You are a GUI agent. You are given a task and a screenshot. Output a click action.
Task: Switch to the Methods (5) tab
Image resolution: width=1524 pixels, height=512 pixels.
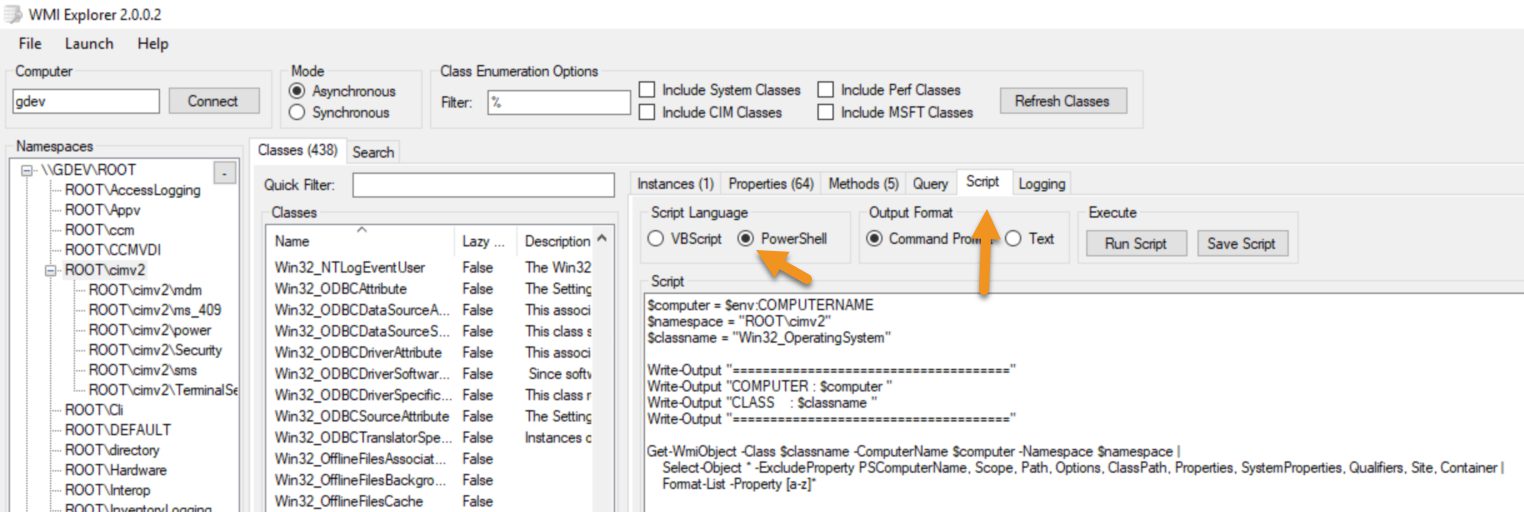coord(864,184)
